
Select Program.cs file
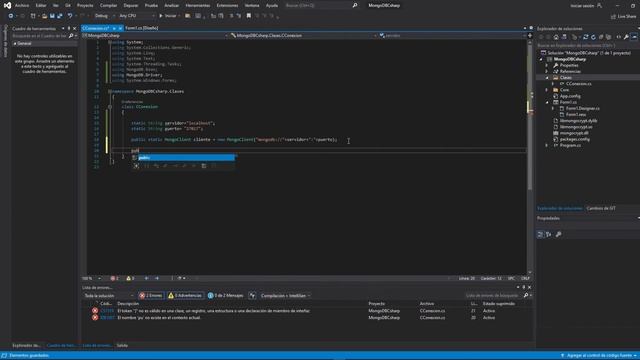pos(570,145)
